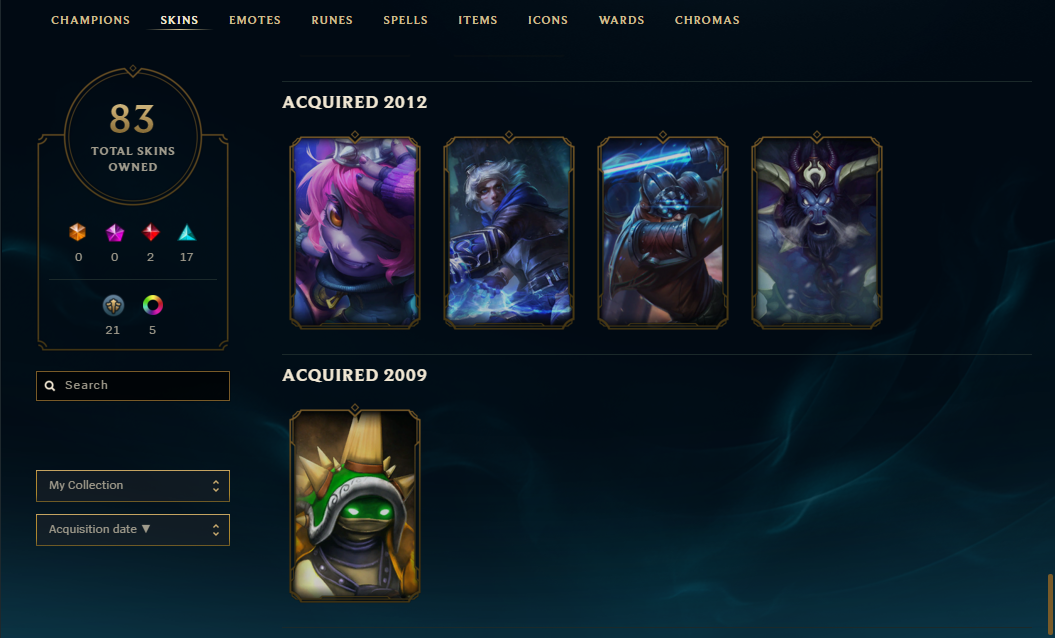Click the Legacy skins crest icon
The image size is (1055, 638).
(113, 306)
